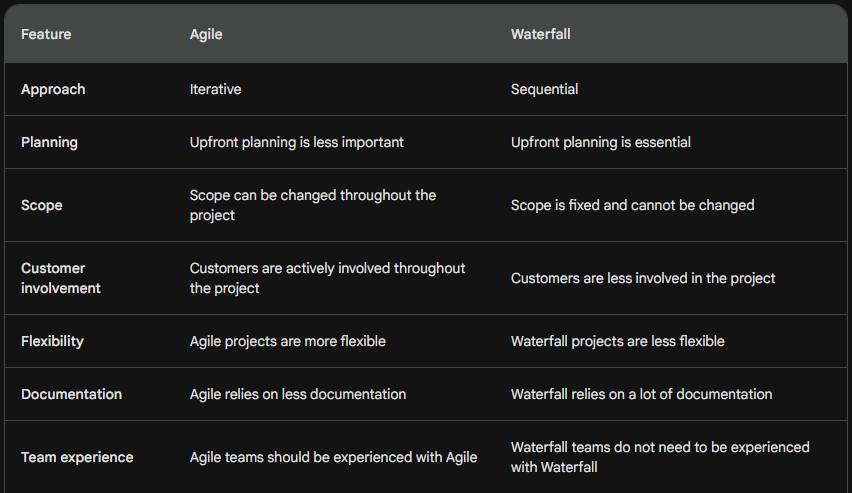Select the Planning row label
The width and height of the screenshot is (852, 493).
click(49, 142)
